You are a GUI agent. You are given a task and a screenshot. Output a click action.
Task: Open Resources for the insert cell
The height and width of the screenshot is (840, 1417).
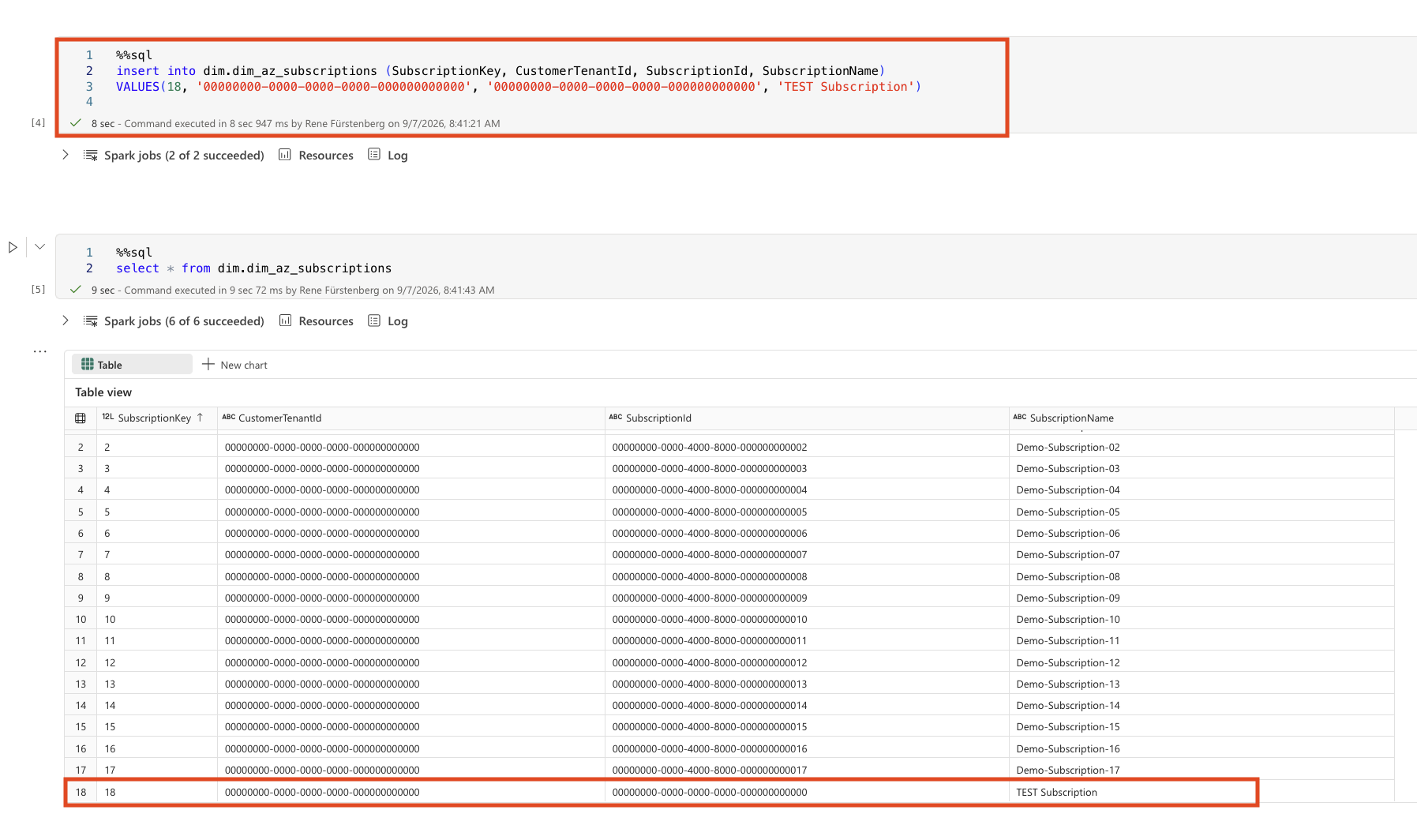[316, 155]
